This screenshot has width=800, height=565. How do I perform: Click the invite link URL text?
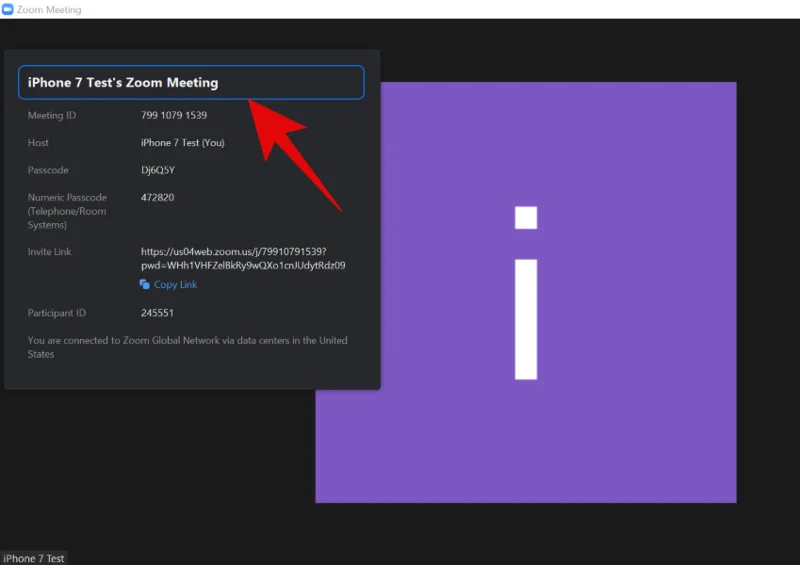pos(243,259)
